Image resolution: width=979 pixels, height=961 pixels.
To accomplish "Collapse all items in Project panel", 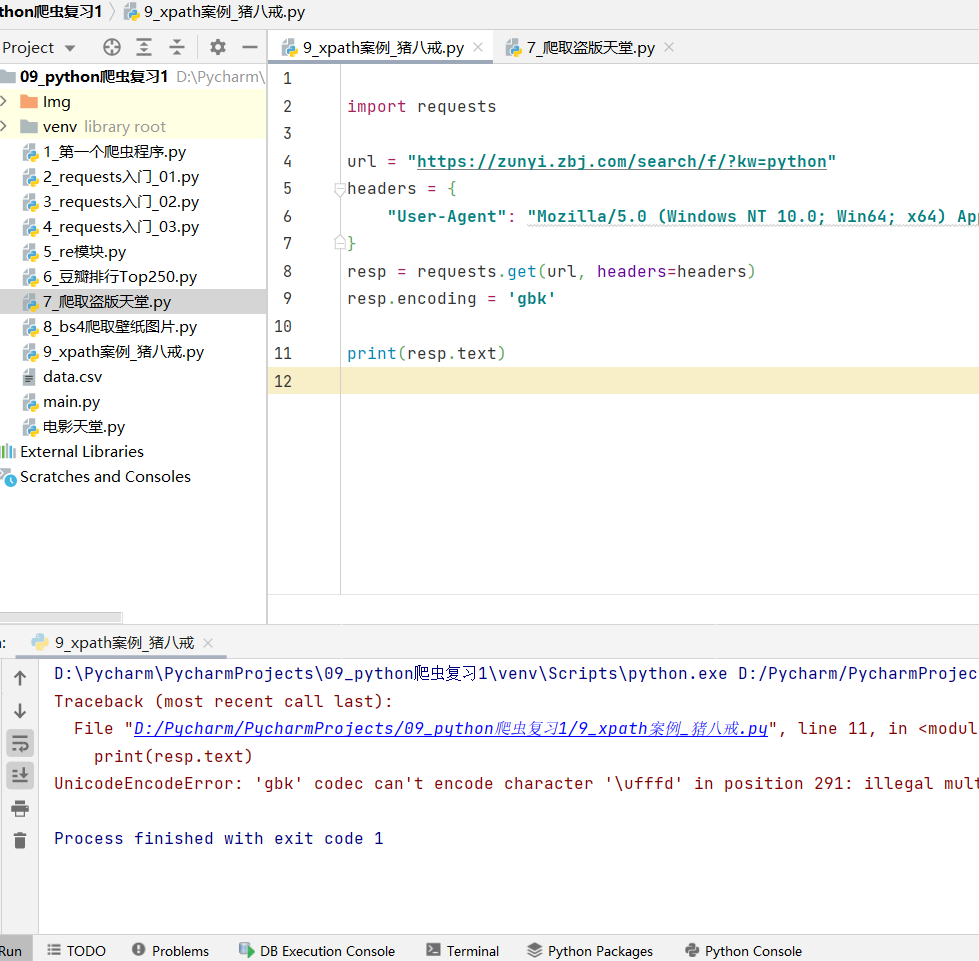I will (x=177, y=47).
